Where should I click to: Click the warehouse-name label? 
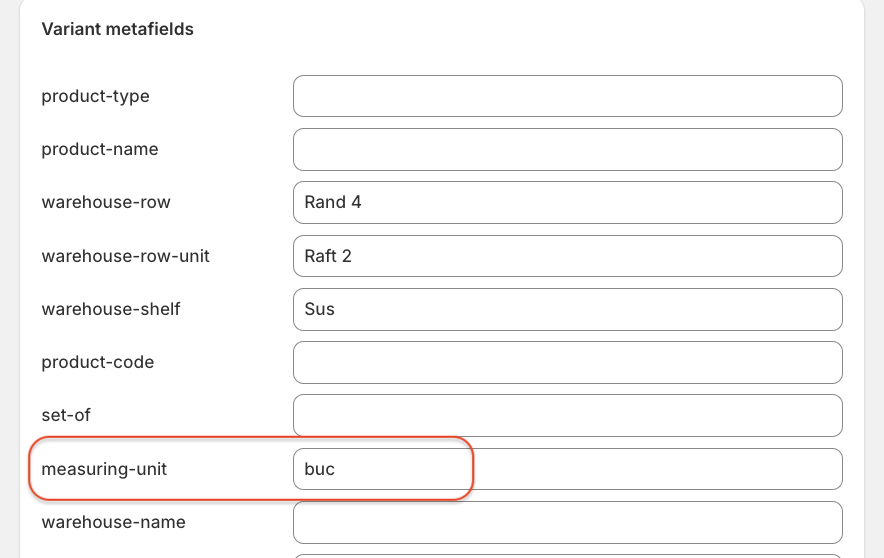point(113,522)
